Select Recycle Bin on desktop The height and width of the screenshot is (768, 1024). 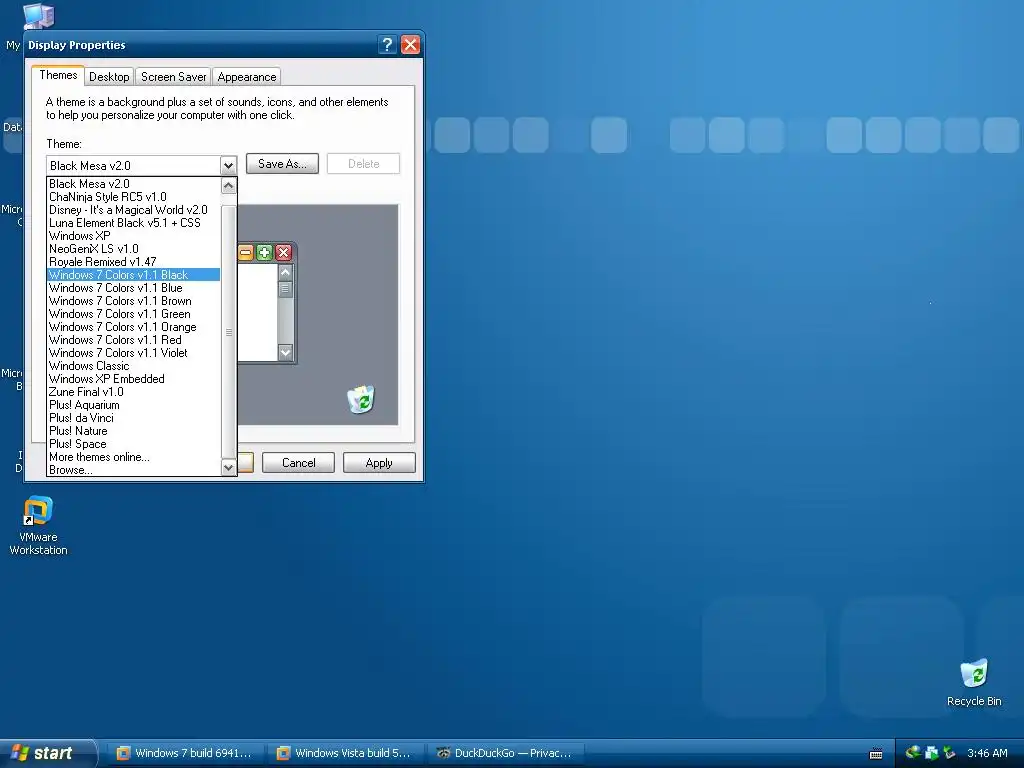click(x=974, y=682)
